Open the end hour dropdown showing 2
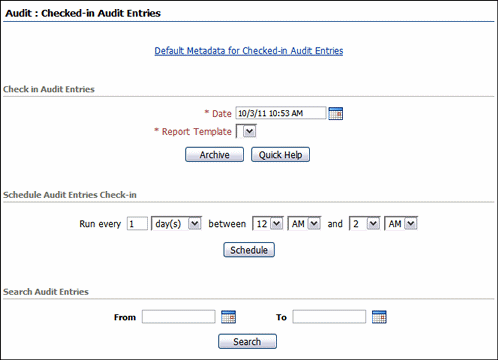Image resolution: width=498 pixels, height=360 pixels. [x=365, y=223]
